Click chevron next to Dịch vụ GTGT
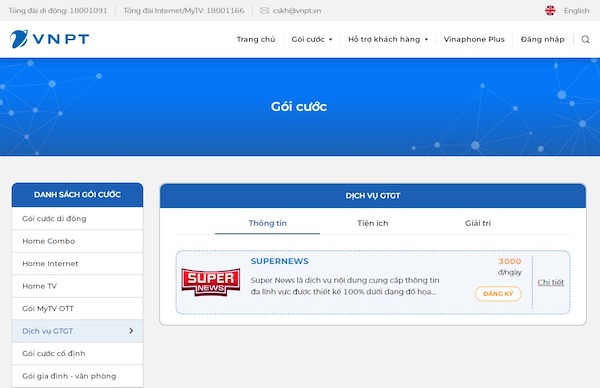 (131, 331)
